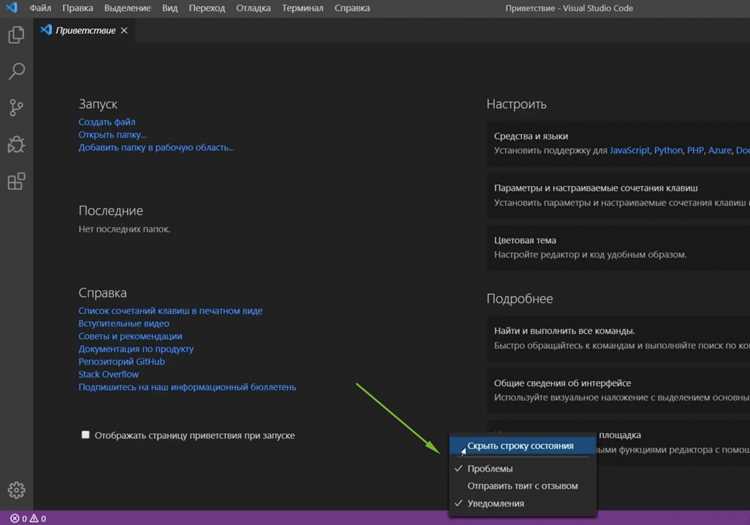Open the Source Control icon
The image size is (750, 525).
coord(16,108)
